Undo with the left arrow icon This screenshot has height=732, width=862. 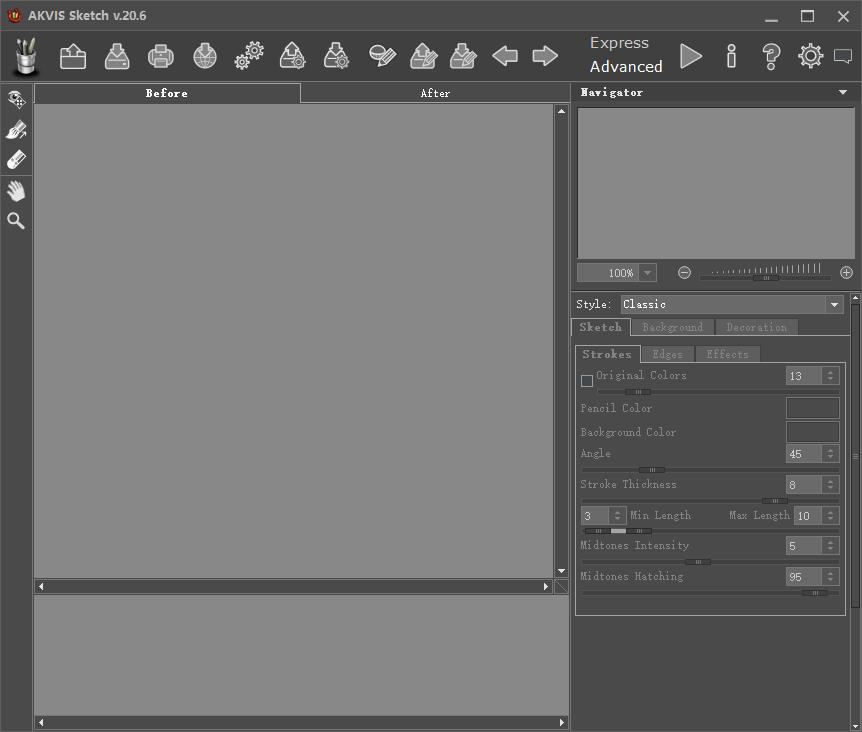[505, 56]
